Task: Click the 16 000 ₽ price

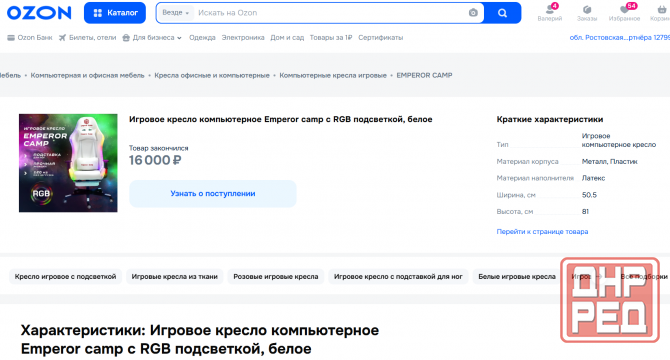Action: (x=155, y=160)
